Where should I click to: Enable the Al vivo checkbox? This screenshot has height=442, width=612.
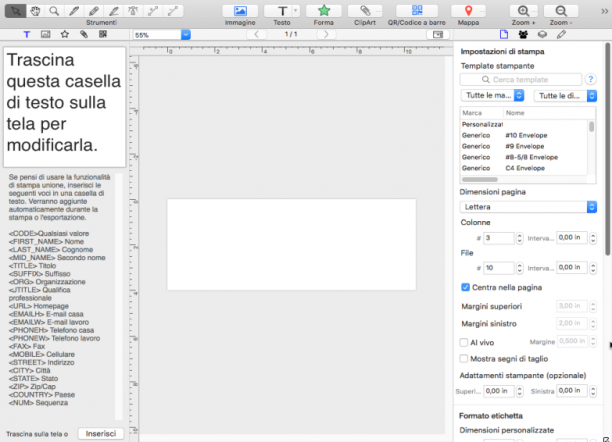464,342
